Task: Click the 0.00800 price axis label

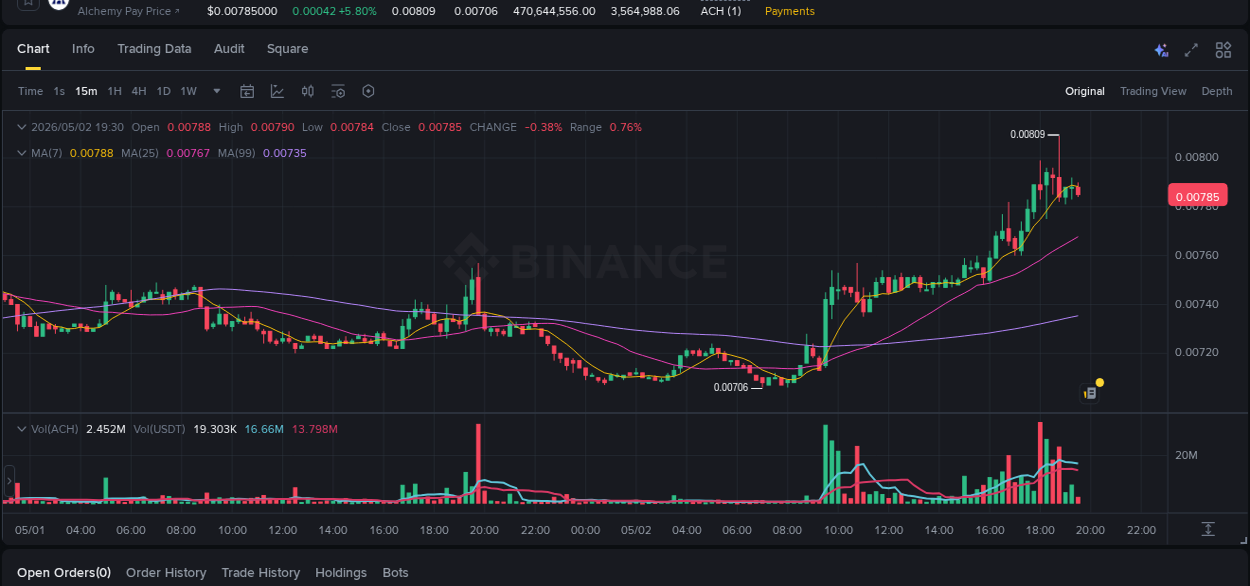Action: click(x=1196, y=158)
